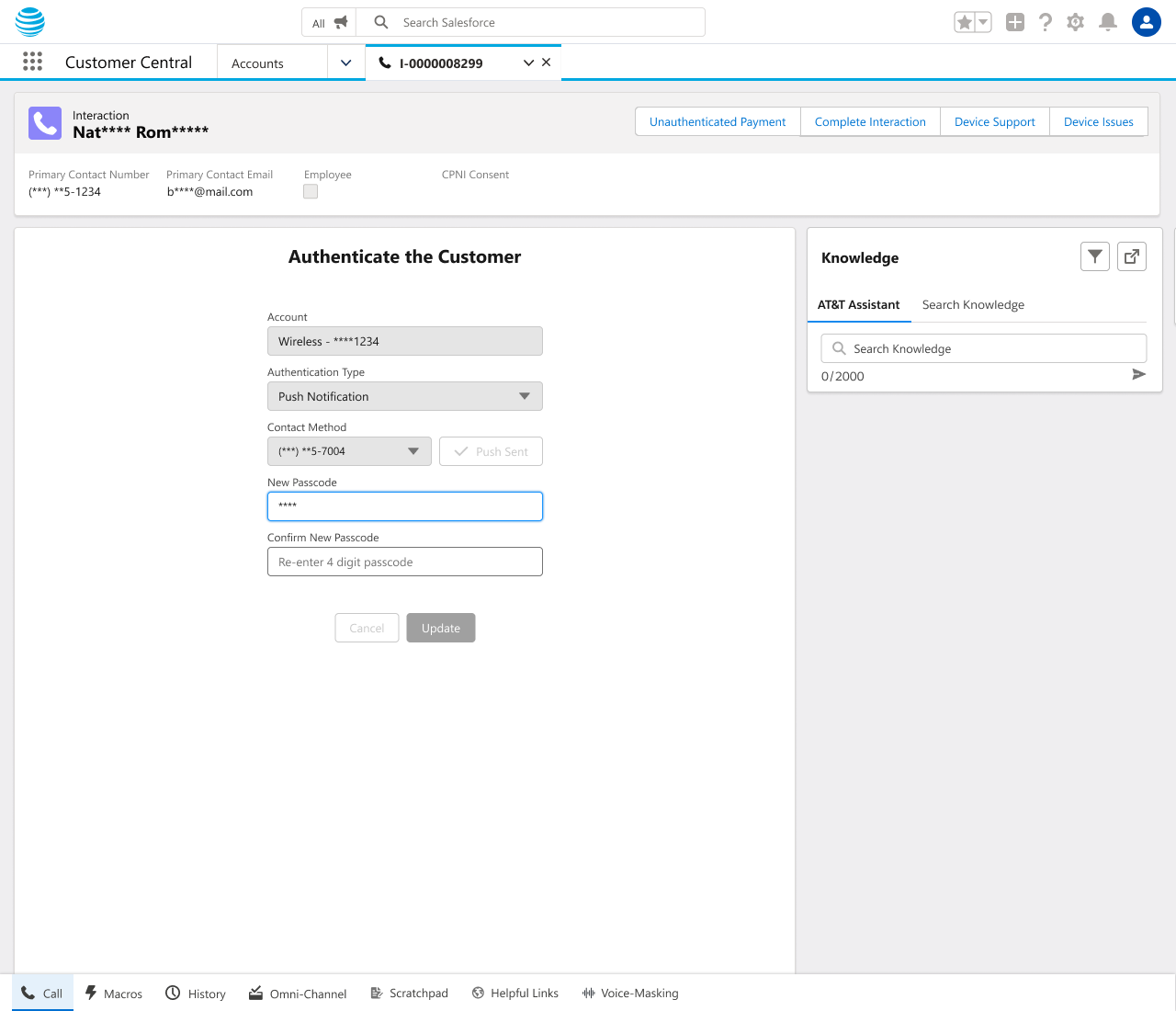Image resolution: width=1176 pixels, height=1011 pixels.
Task: Open Device Issues
Action: 1099,121
